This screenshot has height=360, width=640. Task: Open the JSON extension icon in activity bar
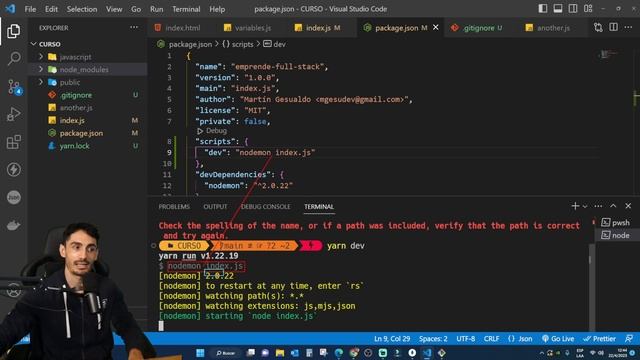pyautogui.click(x=13, y=197)
